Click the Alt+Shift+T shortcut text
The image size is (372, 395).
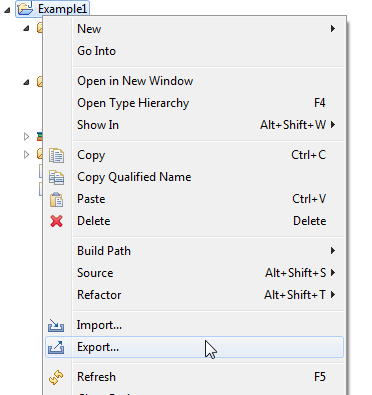click(295, 295)
